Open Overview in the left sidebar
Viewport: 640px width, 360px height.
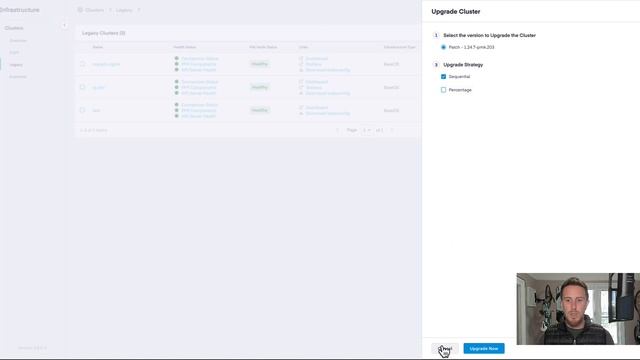(x=18, y=41)
